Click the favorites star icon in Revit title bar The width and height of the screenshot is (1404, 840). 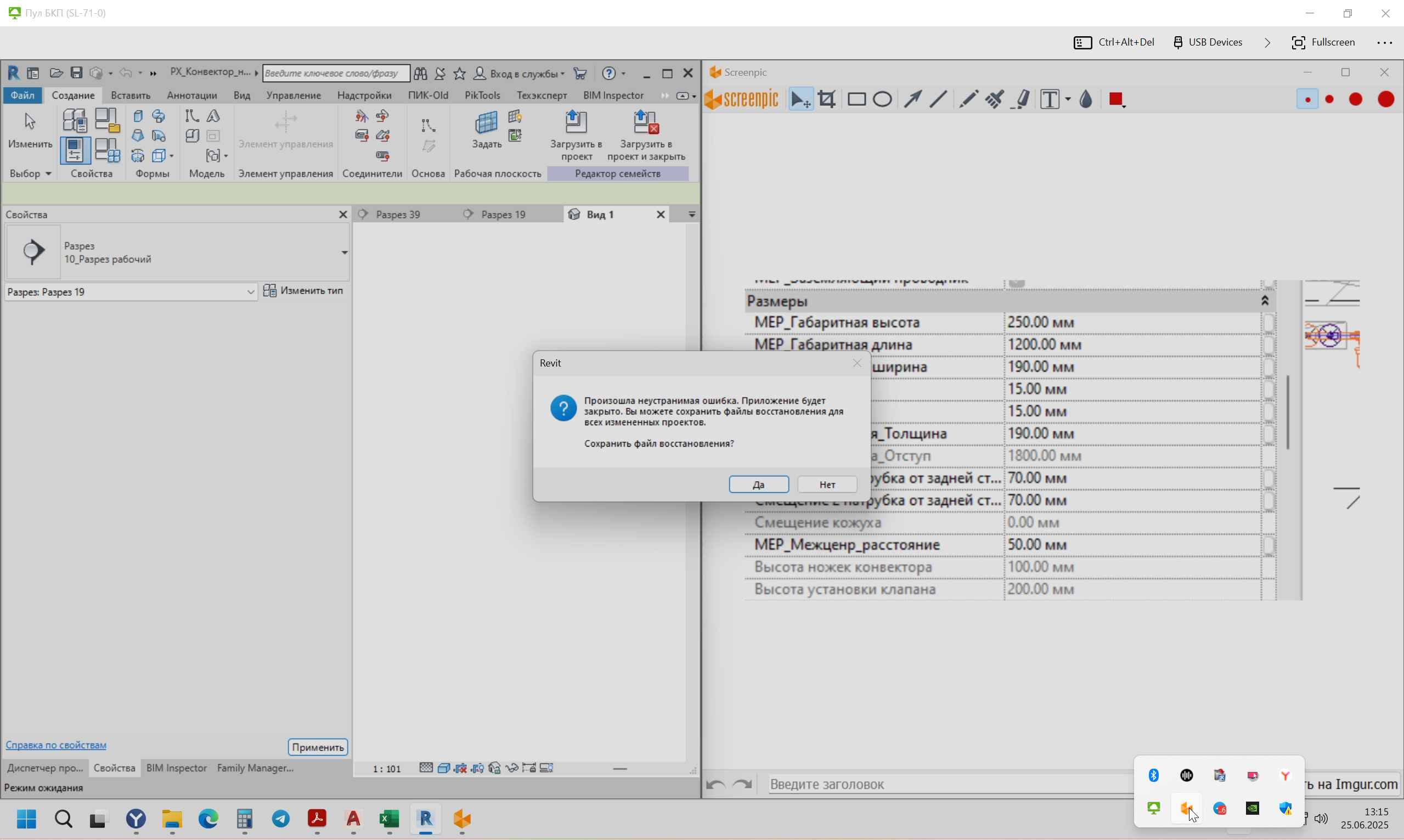pos(460,74)
